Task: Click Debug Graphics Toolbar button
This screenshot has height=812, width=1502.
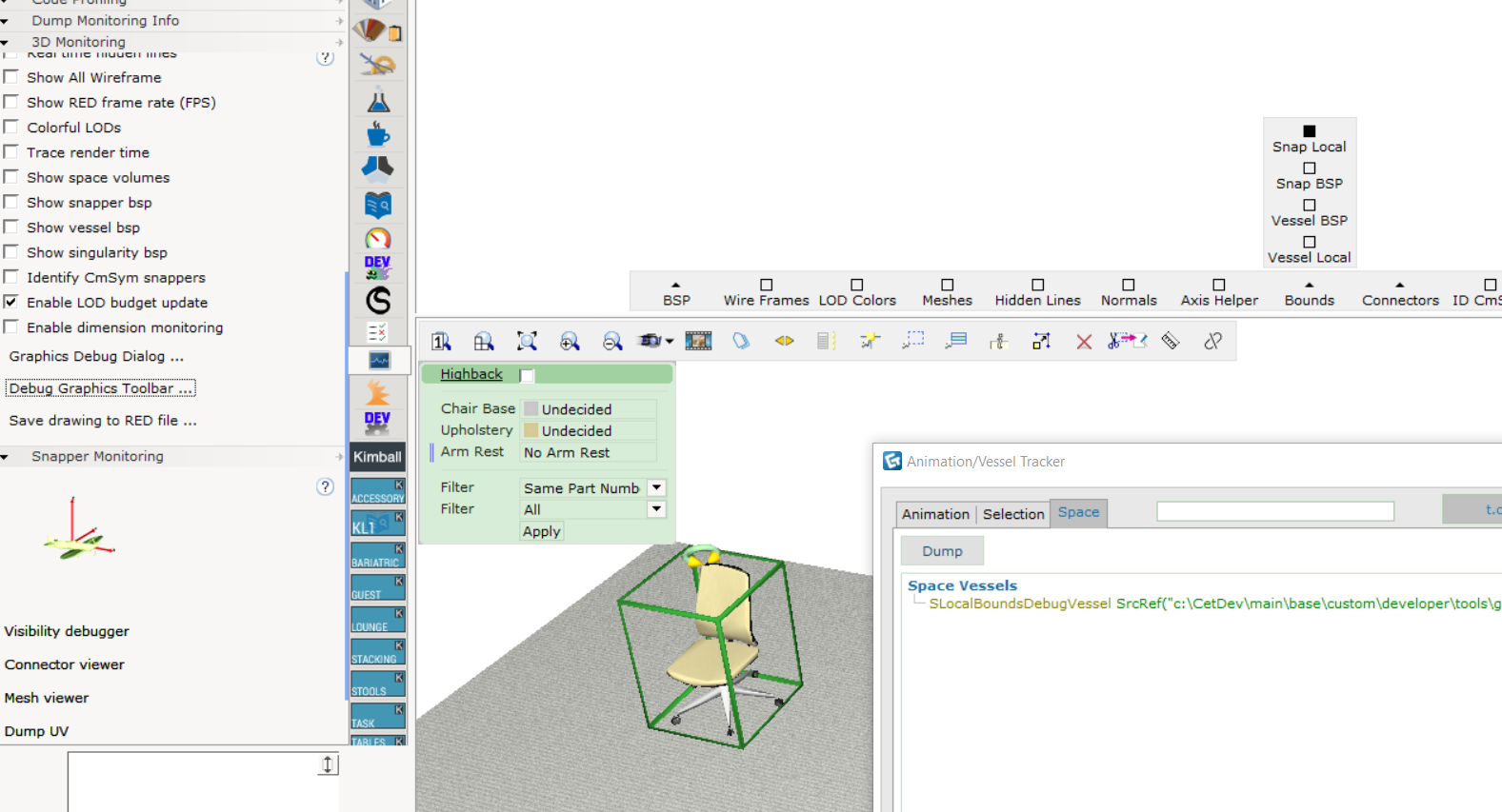Action: (x=101, y=388)
